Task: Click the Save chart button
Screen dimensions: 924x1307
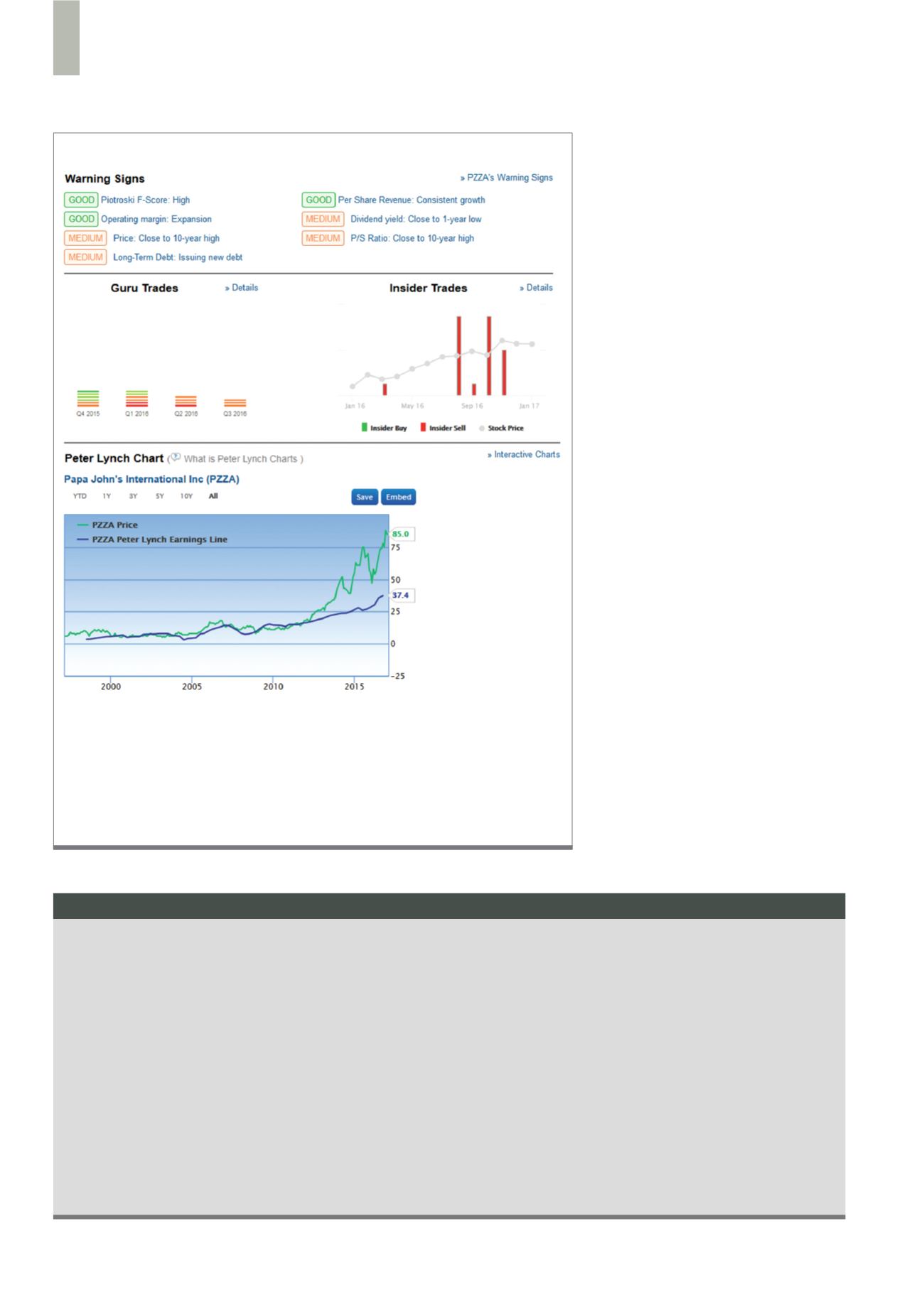Action: point(365,497)
